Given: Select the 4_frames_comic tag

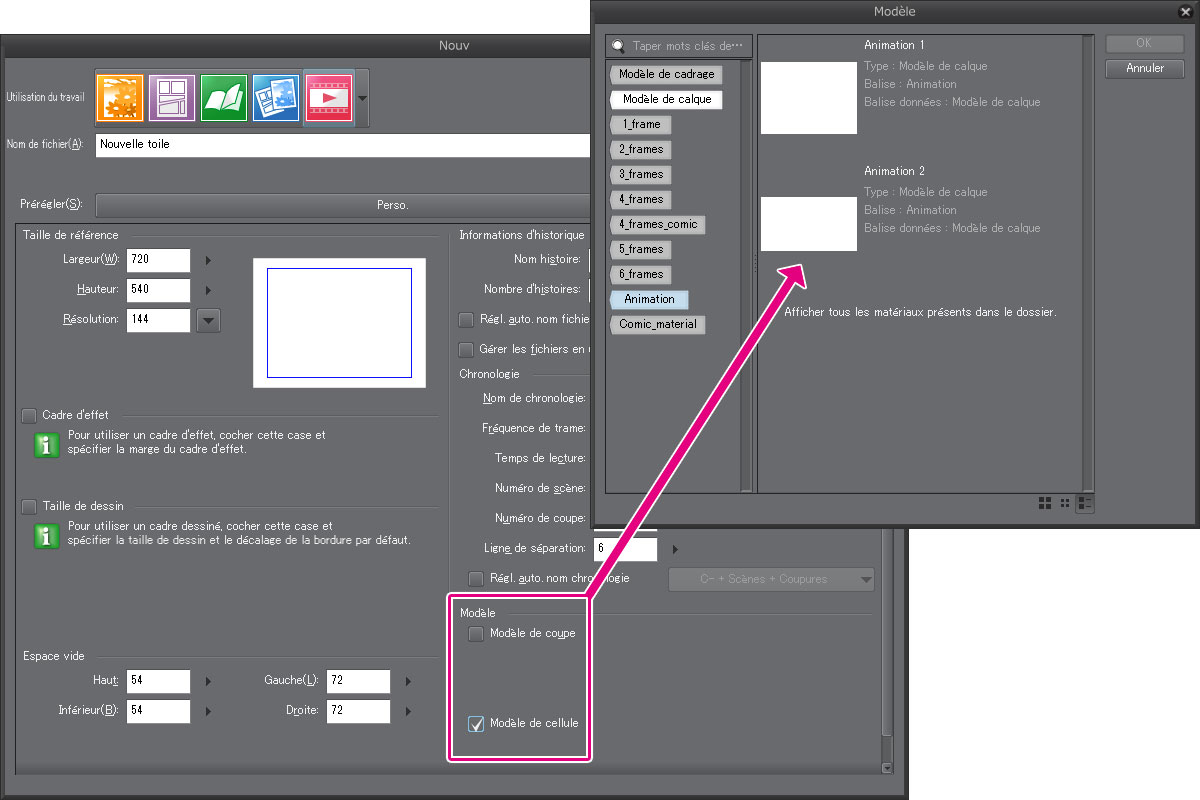Looking at the screenshot, I should (x=657, y=224).
